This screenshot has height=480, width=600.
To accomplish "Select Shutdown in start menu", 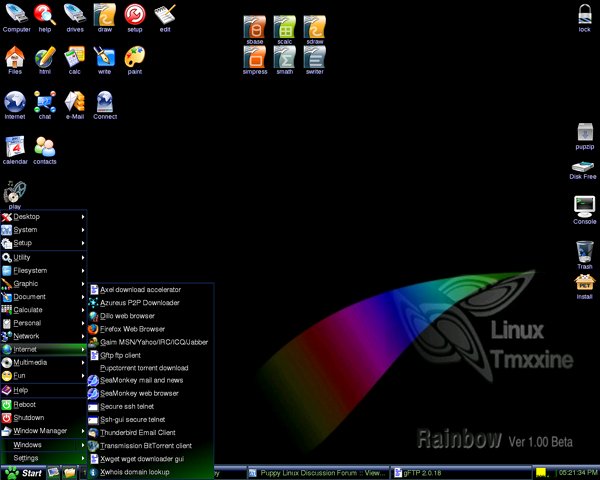I will [43, 418].
